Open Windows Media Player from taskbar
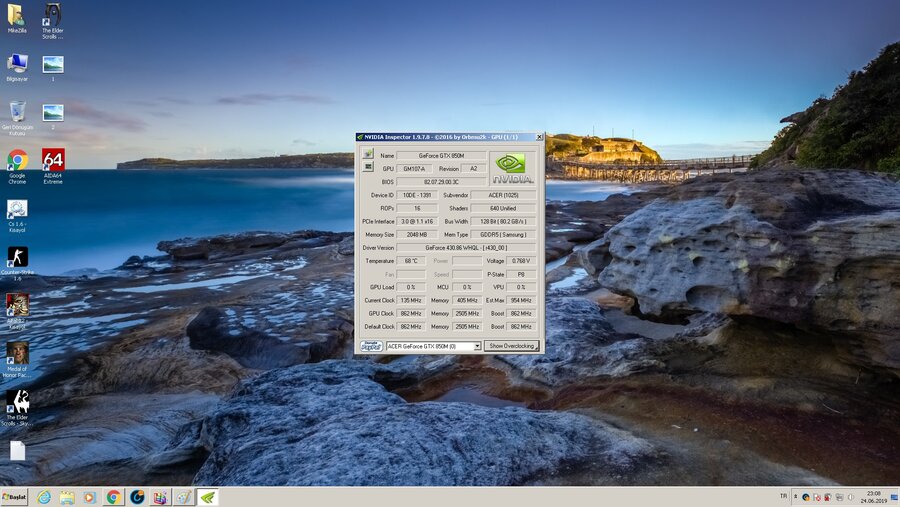 click(x=90, y=497)
